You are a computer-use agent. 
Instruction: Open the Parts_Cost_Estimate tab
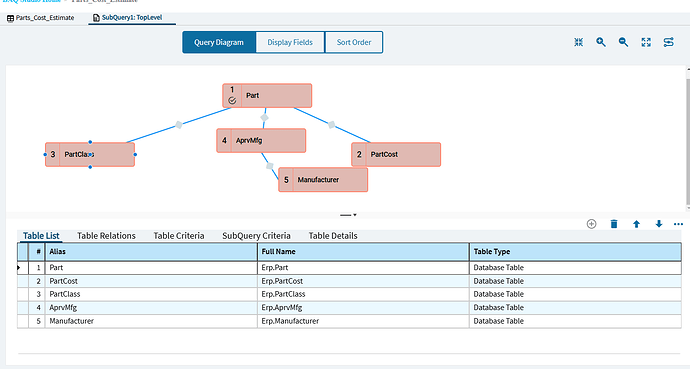40,18
